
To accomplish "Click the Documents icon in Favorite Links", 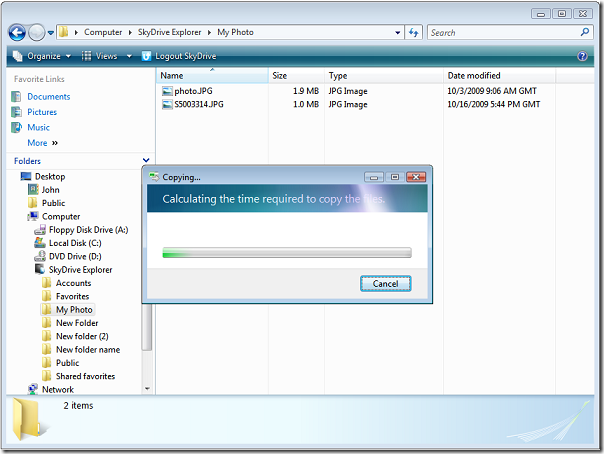I will tap(16, 97).
